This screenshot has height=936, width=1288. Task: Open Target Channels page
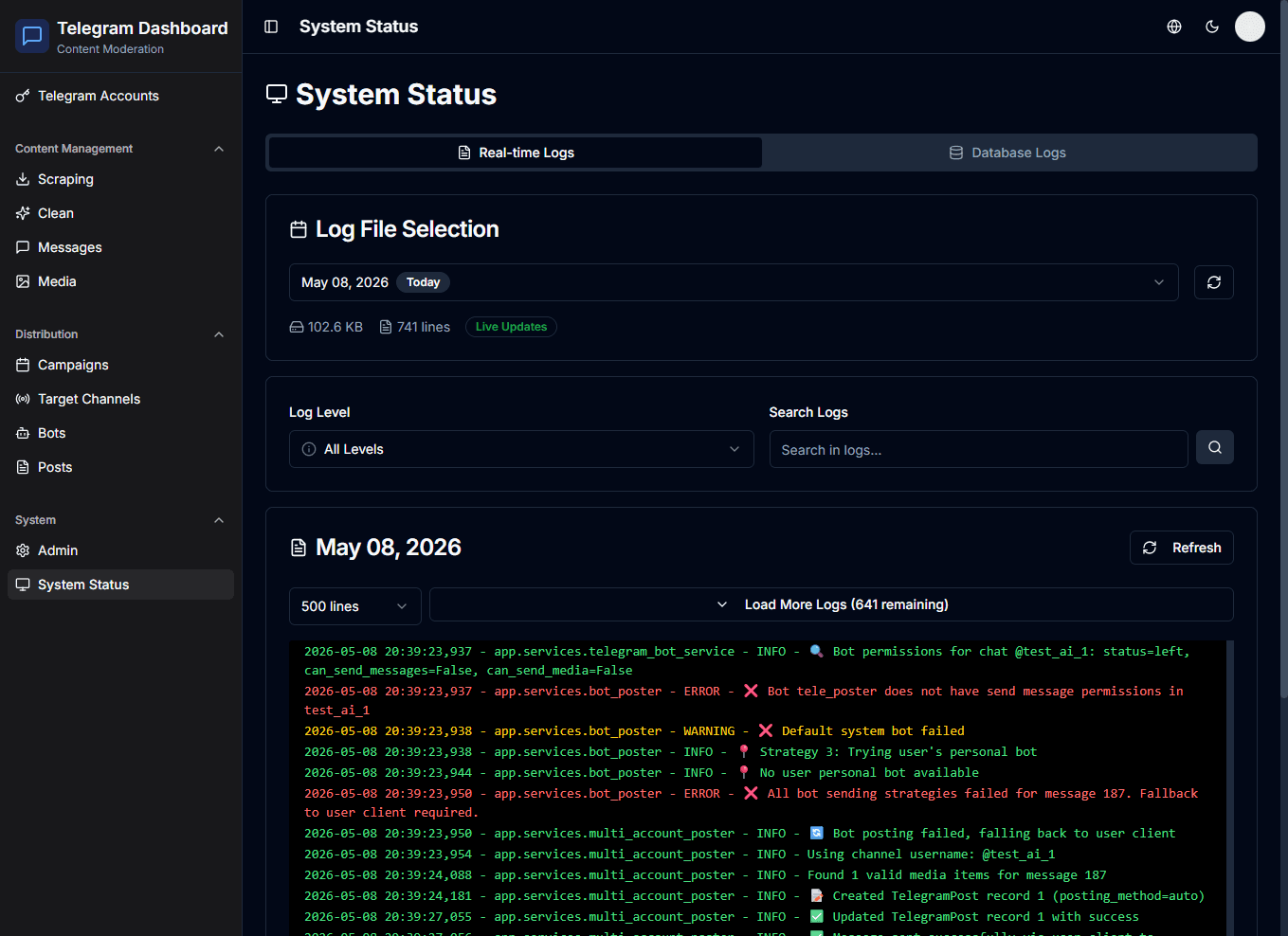pyautogui.click(x=120, y=399)
